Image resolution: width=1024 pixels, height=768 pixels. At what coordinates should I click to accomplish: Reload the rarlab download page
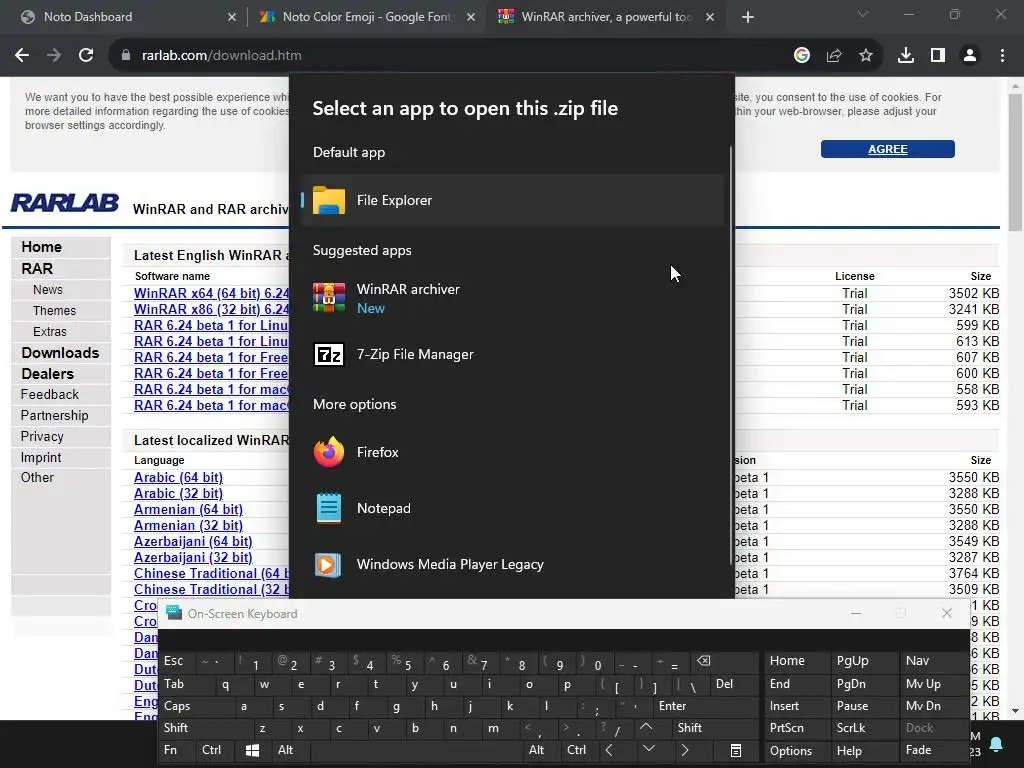[86, 56]
